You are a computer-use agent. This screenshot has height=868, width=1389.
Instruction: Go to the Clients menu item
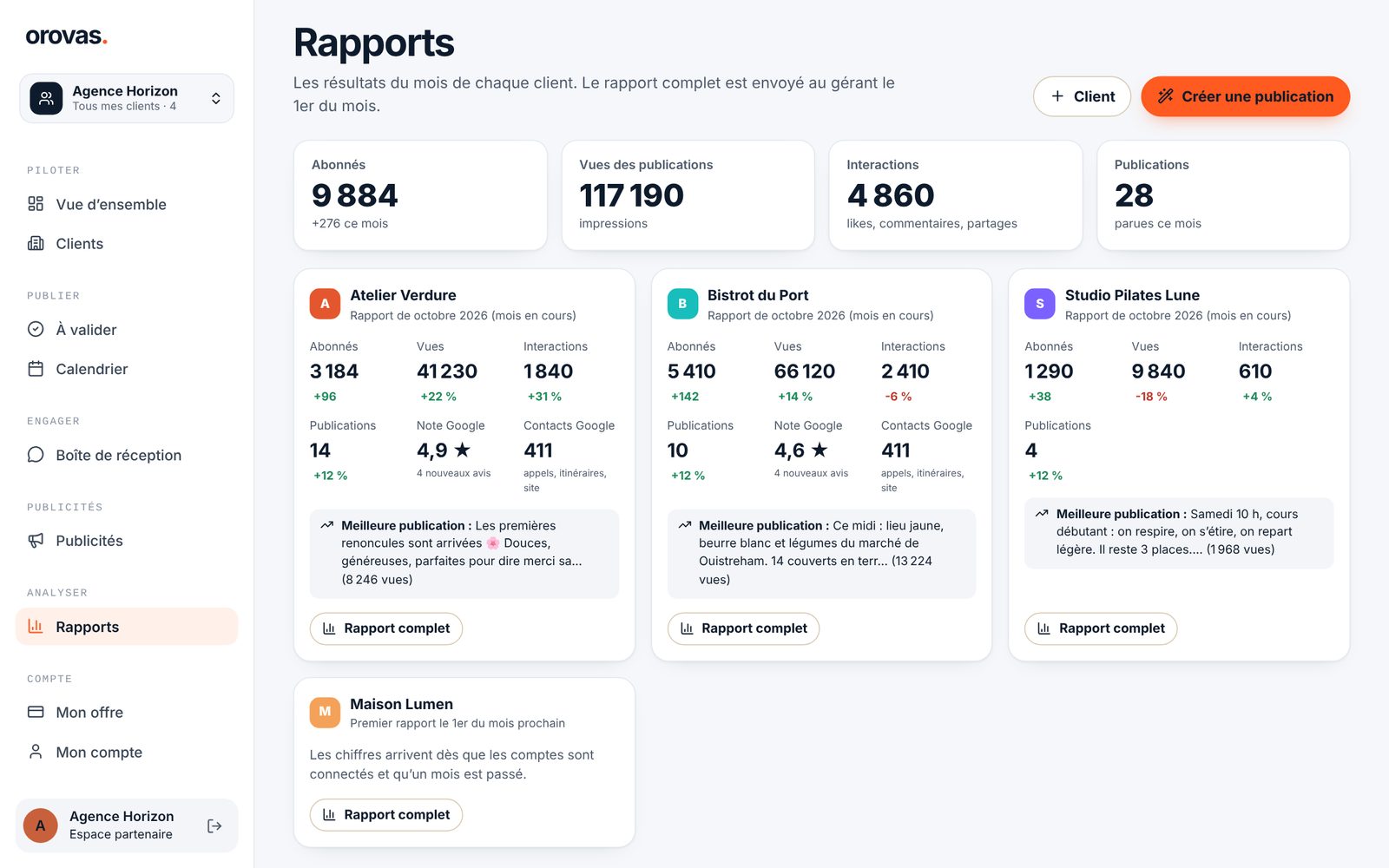point(127,243)
